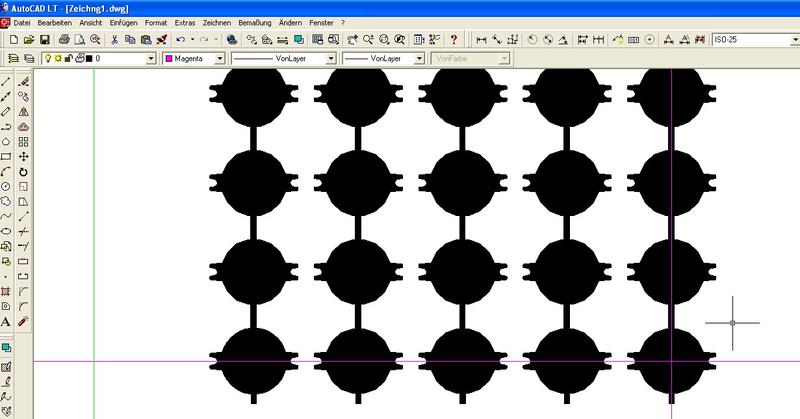The image size is (800, 419).
Task: Open the Zeichnen menu
Action: coord(217,23)
